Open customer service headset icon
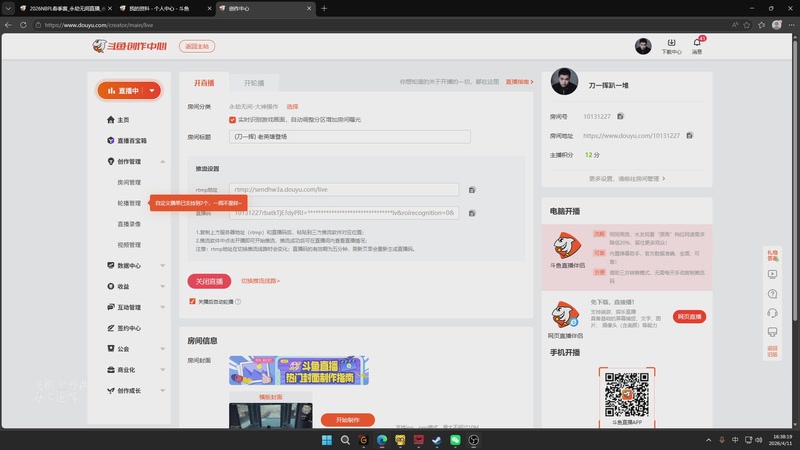Image resolution: width=800 pixels, height=450 pixels. coord(772,313)
